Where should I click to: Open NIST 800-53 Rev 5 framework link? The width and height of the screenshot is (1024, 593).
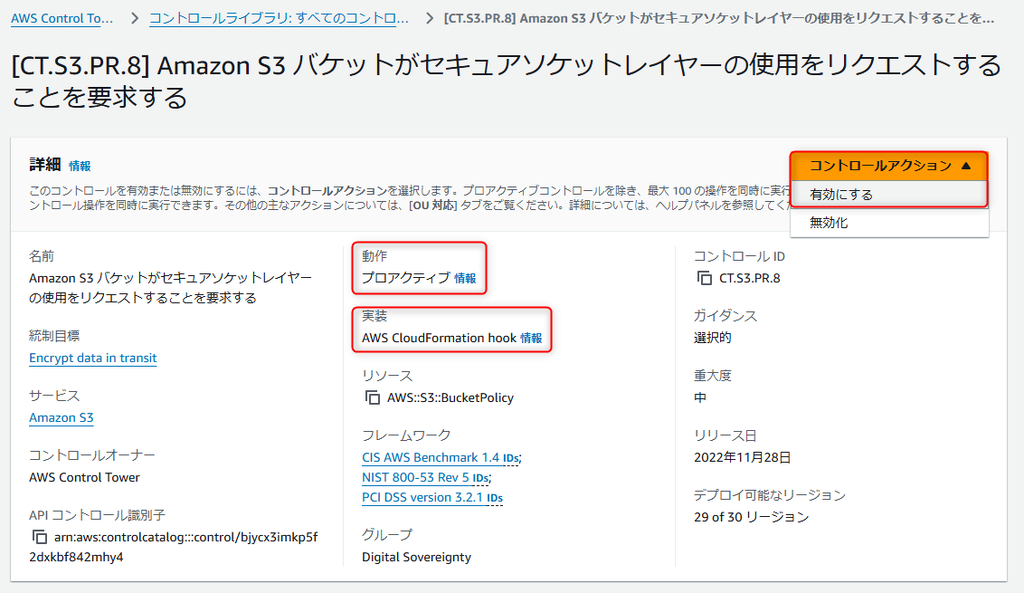[415, 477]
